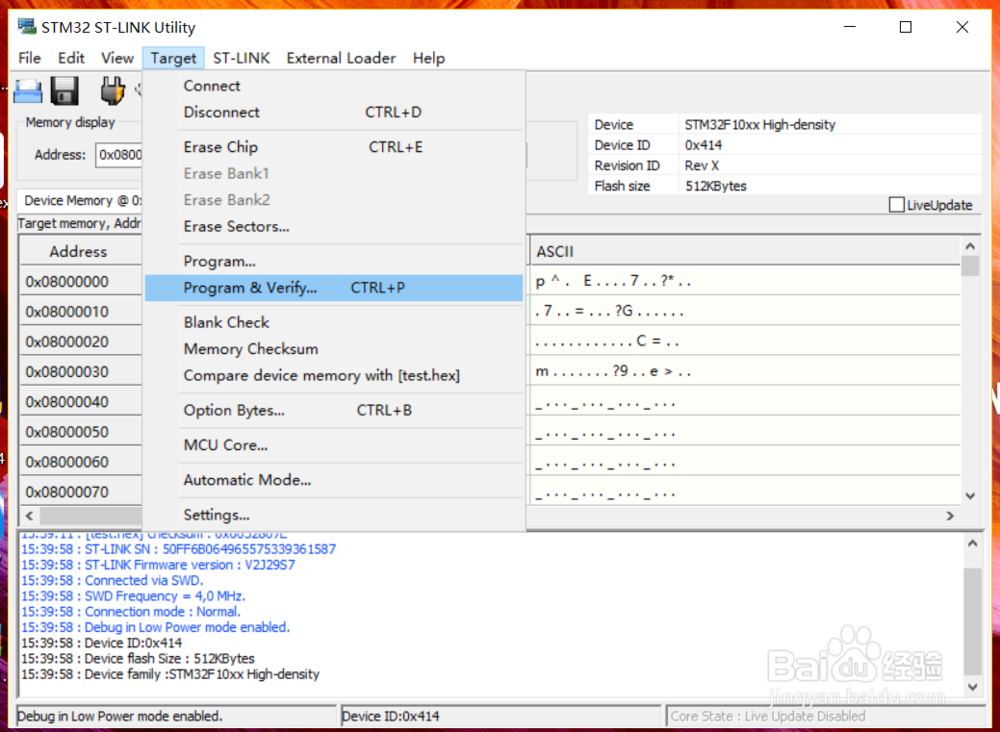
Task: Click the ASCII column header
Action: click(x=745, y=251)
